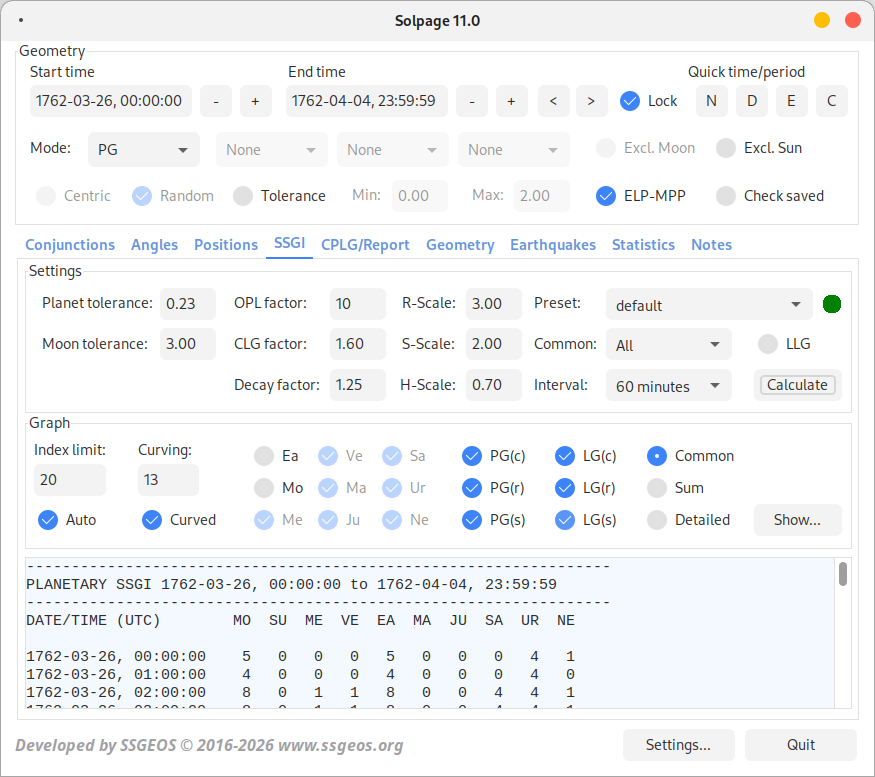This screenshot has width=875, height=777.
Task: Click the Calculate button
Action: pos(797,385)
